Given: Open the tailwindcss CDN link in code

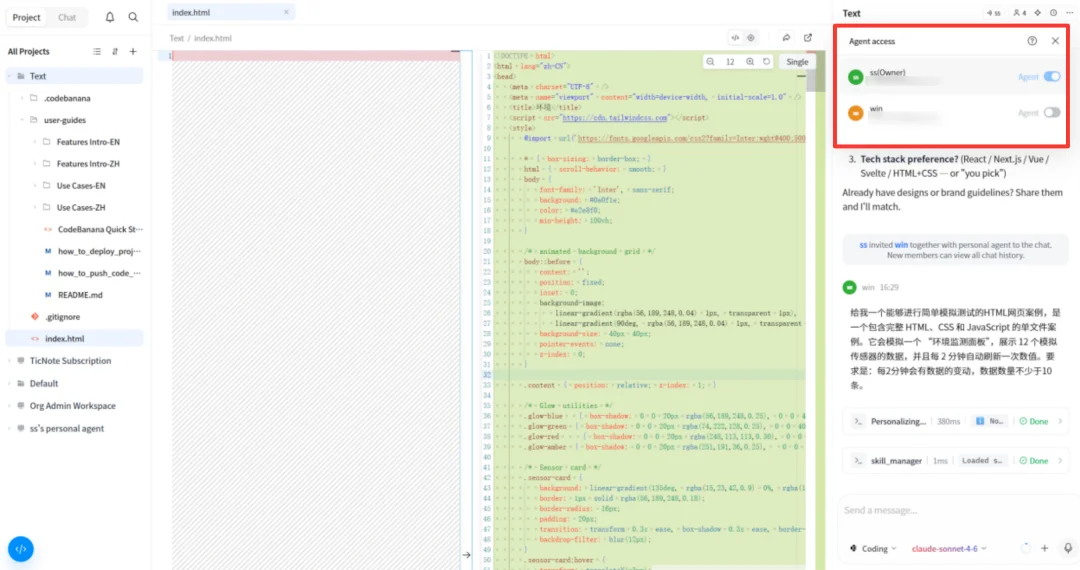Looking at the screenshot, I should [x=614, y=118].
